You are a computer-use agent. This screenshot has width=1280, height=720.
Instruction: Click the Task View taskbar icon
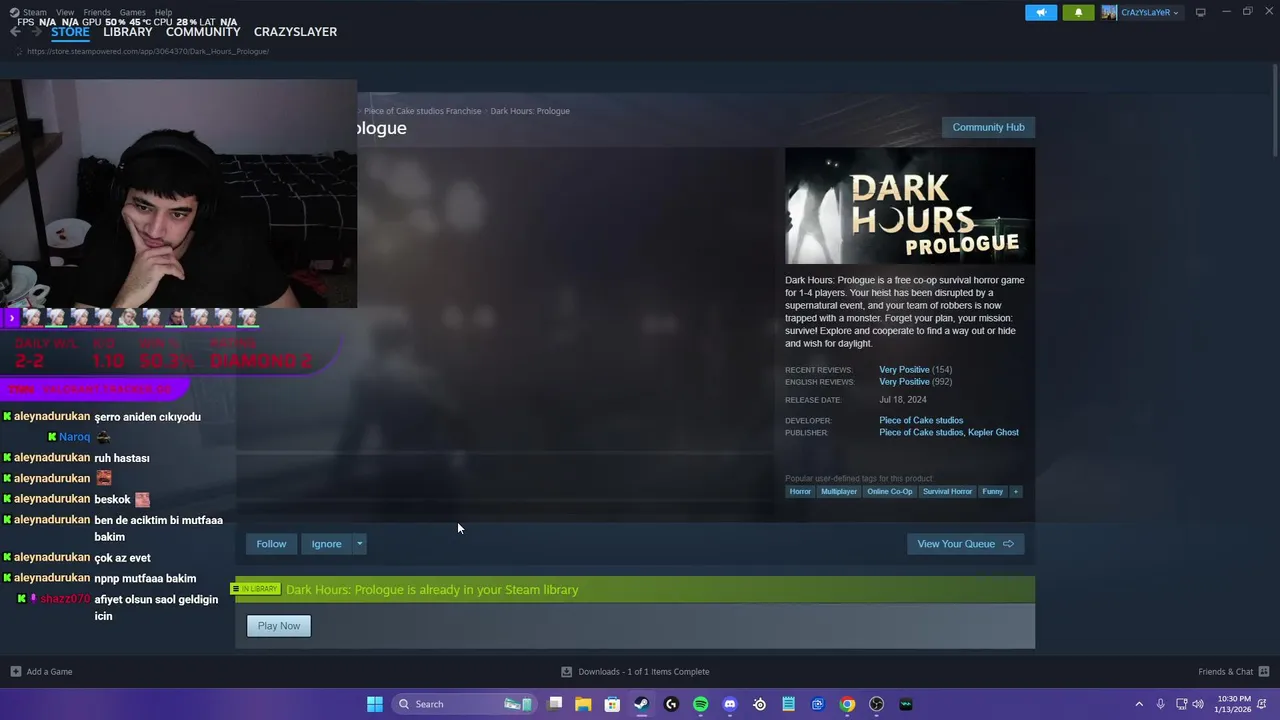tap(555, 704)
